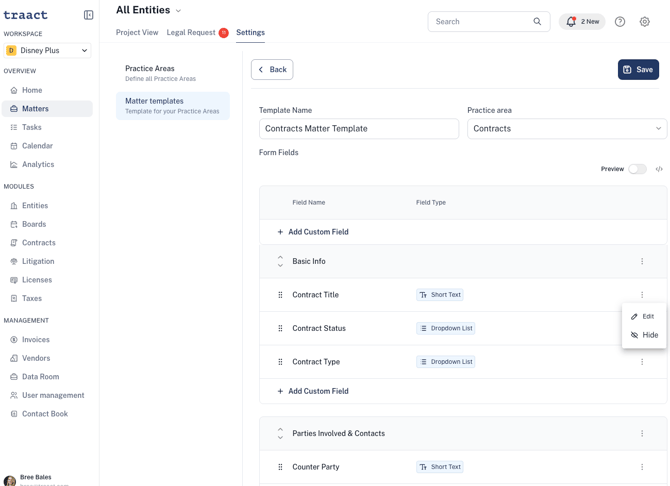The height and width of the screenshot is (486, 670).
Task: Open notifications bell with 2 New
Action: coord(582,21)
